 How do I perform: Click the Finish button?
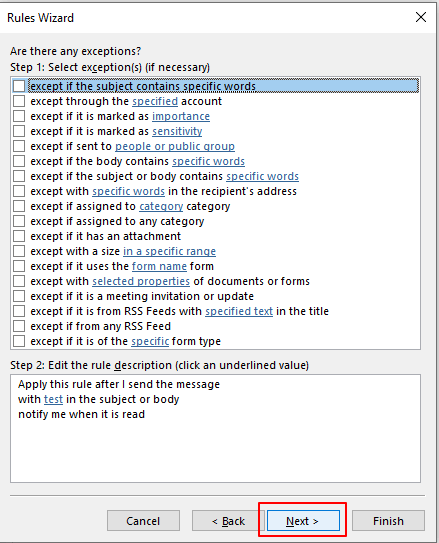388,520
